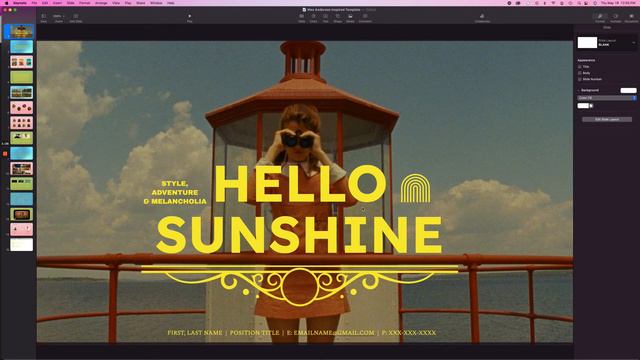Open the Help menu
This screenshot has width=640, height=360.
171,3
